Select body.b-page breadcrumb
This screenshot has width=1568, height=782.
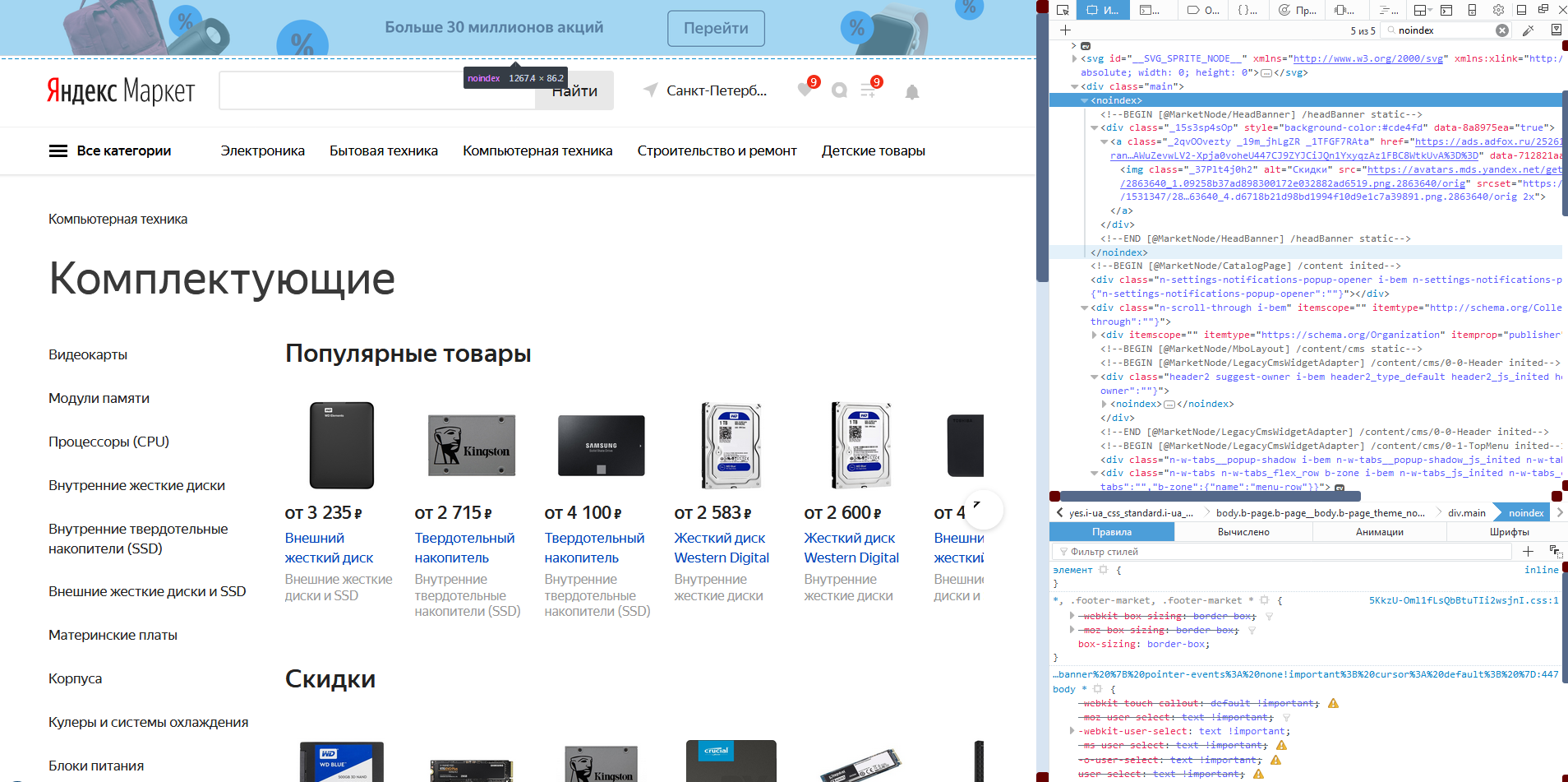coord(1320,513)
